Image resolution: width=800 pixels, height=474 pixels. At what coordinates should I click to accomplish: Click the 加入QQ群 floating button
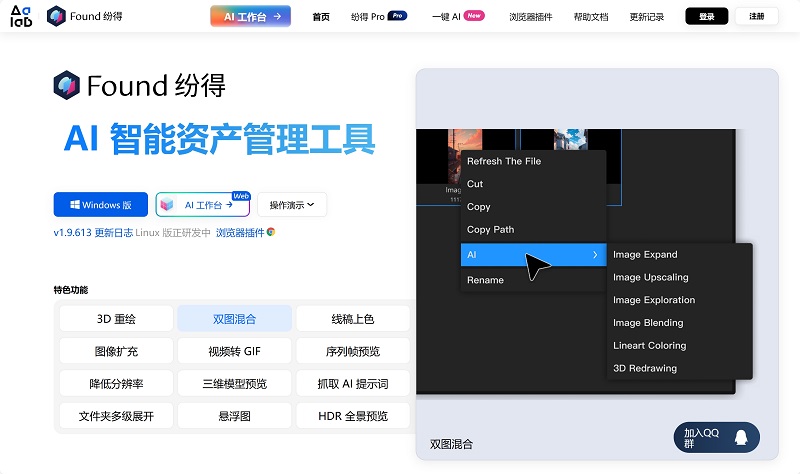click(x=716, y=437)
